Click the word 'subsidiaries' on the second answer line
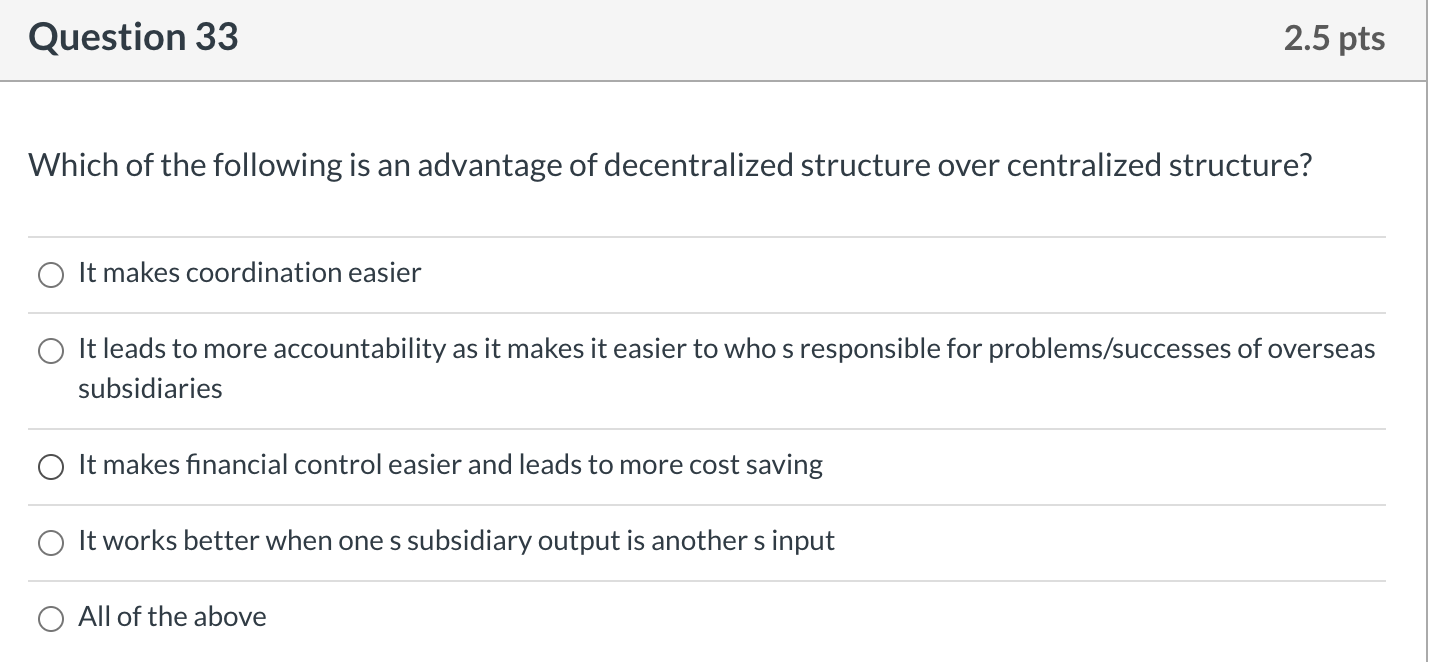Screen dimensions: 1430x662 pos(150,388)
